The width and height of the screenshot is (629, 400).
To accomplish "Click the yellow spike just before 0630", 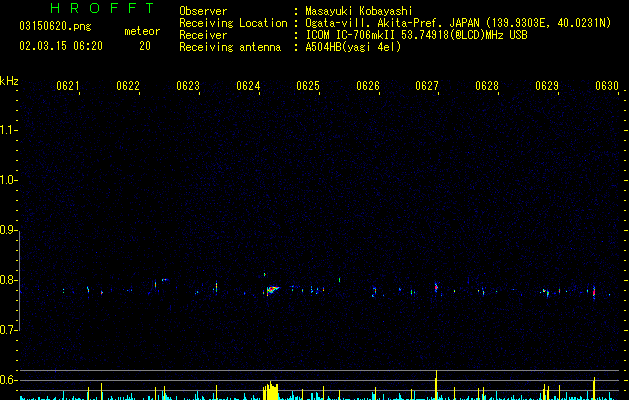I will (594, 388).
